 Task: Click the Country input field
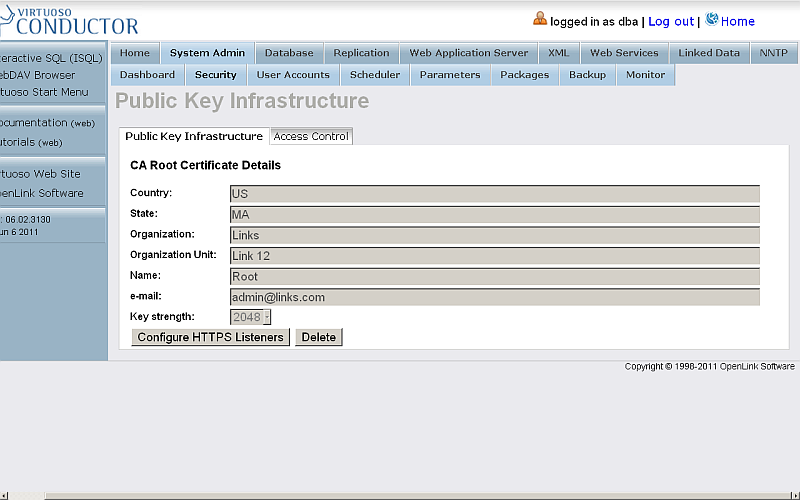pos(494,193)
